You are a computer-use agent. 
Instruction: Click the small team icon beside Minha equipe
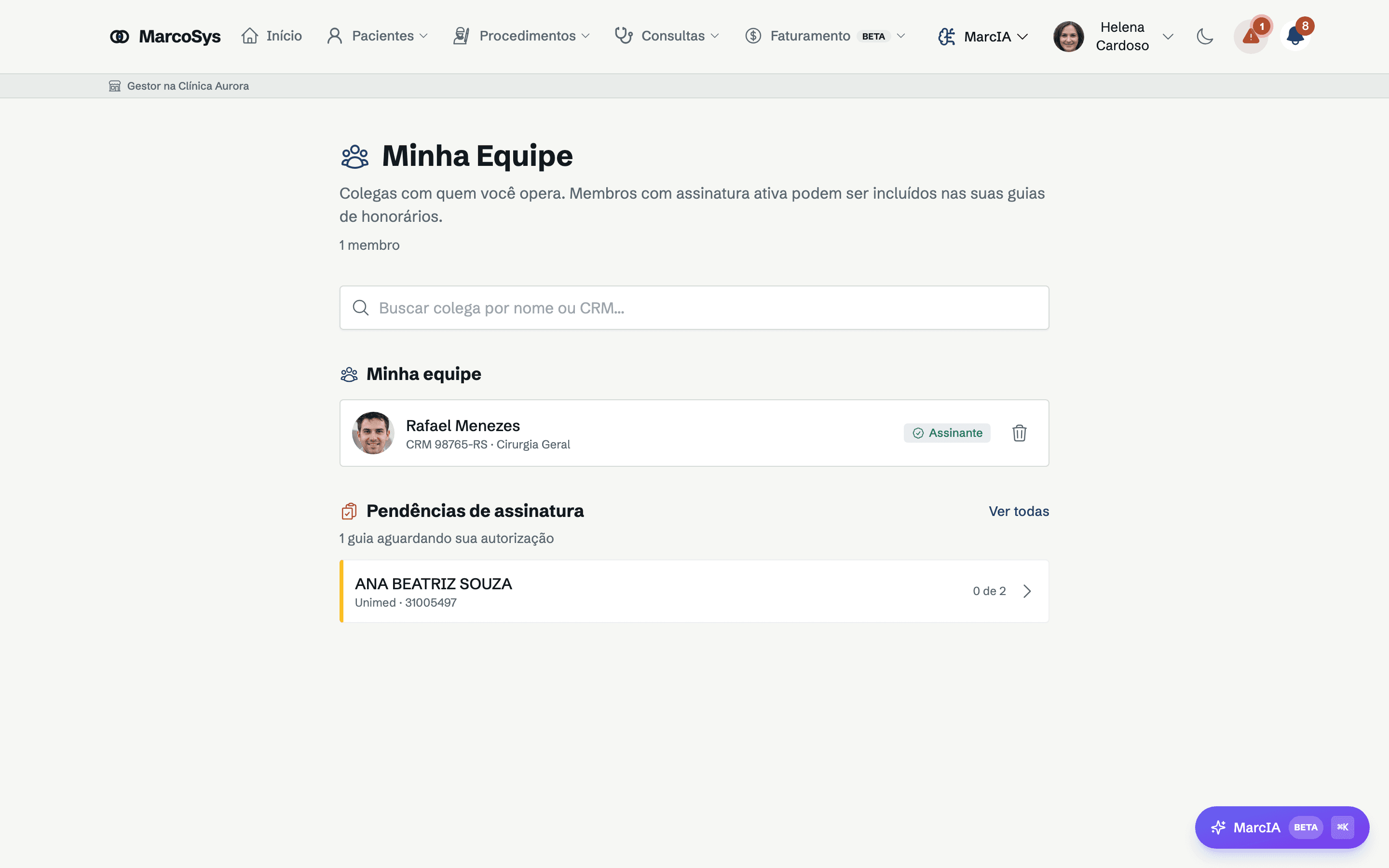tap(349, 374)
